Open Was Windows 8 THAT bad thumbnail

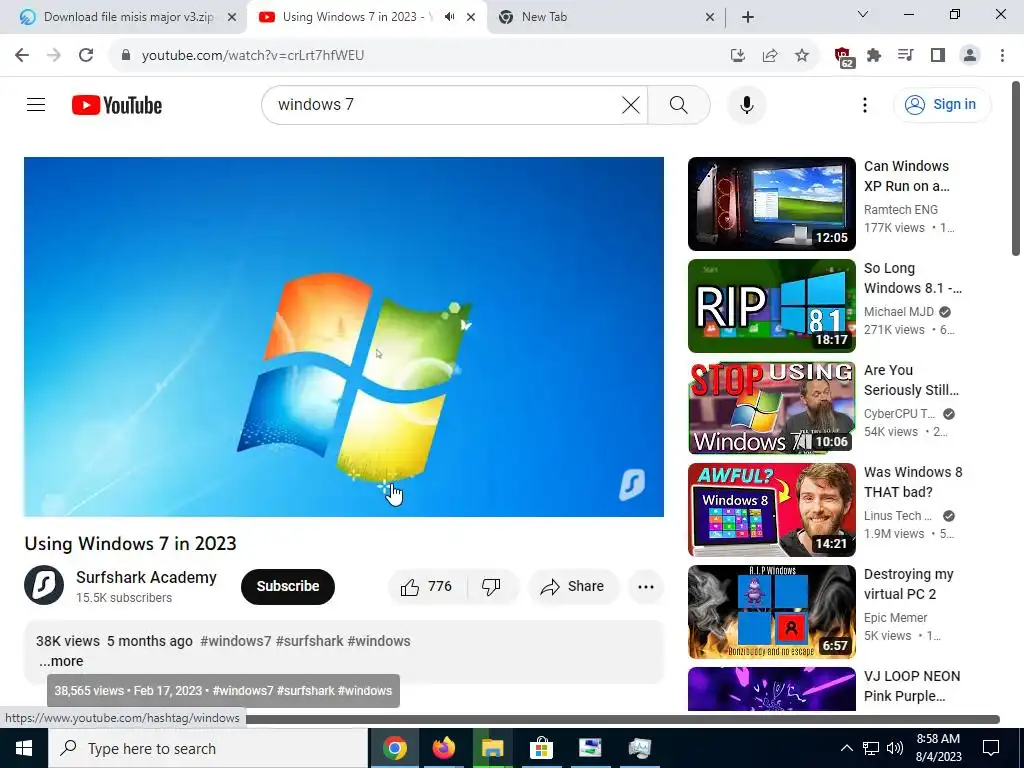point(771,509)
